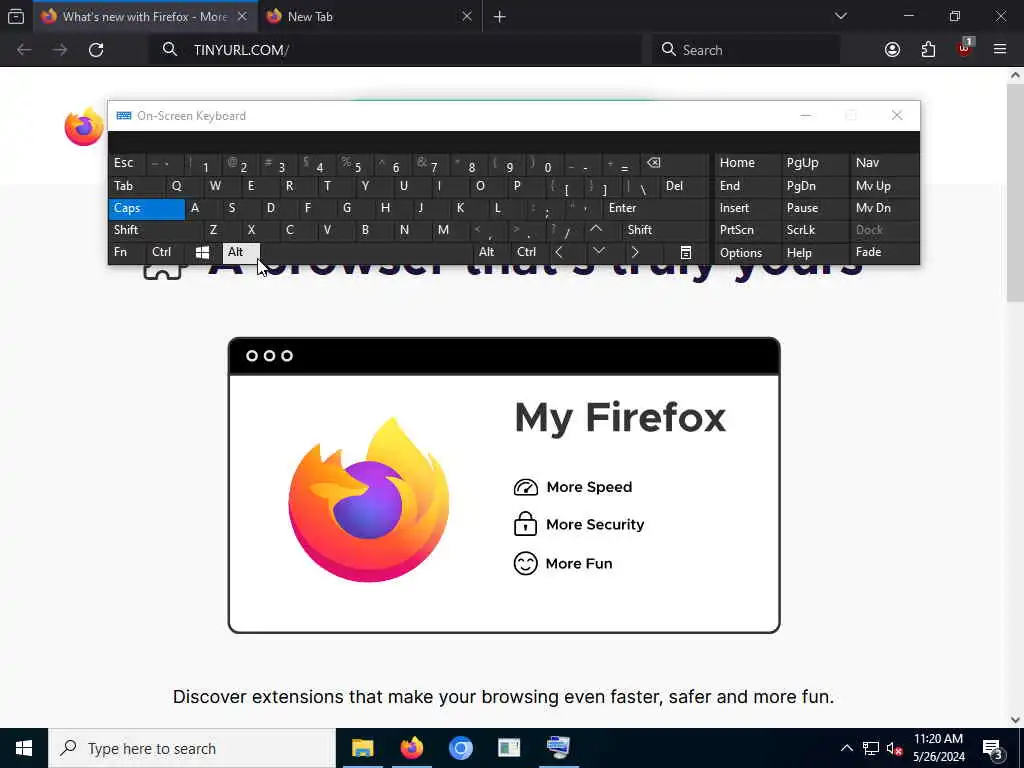Open the muted volume tray icon
This screenshot has width=1024, height=768.
(x=894, y=748)
